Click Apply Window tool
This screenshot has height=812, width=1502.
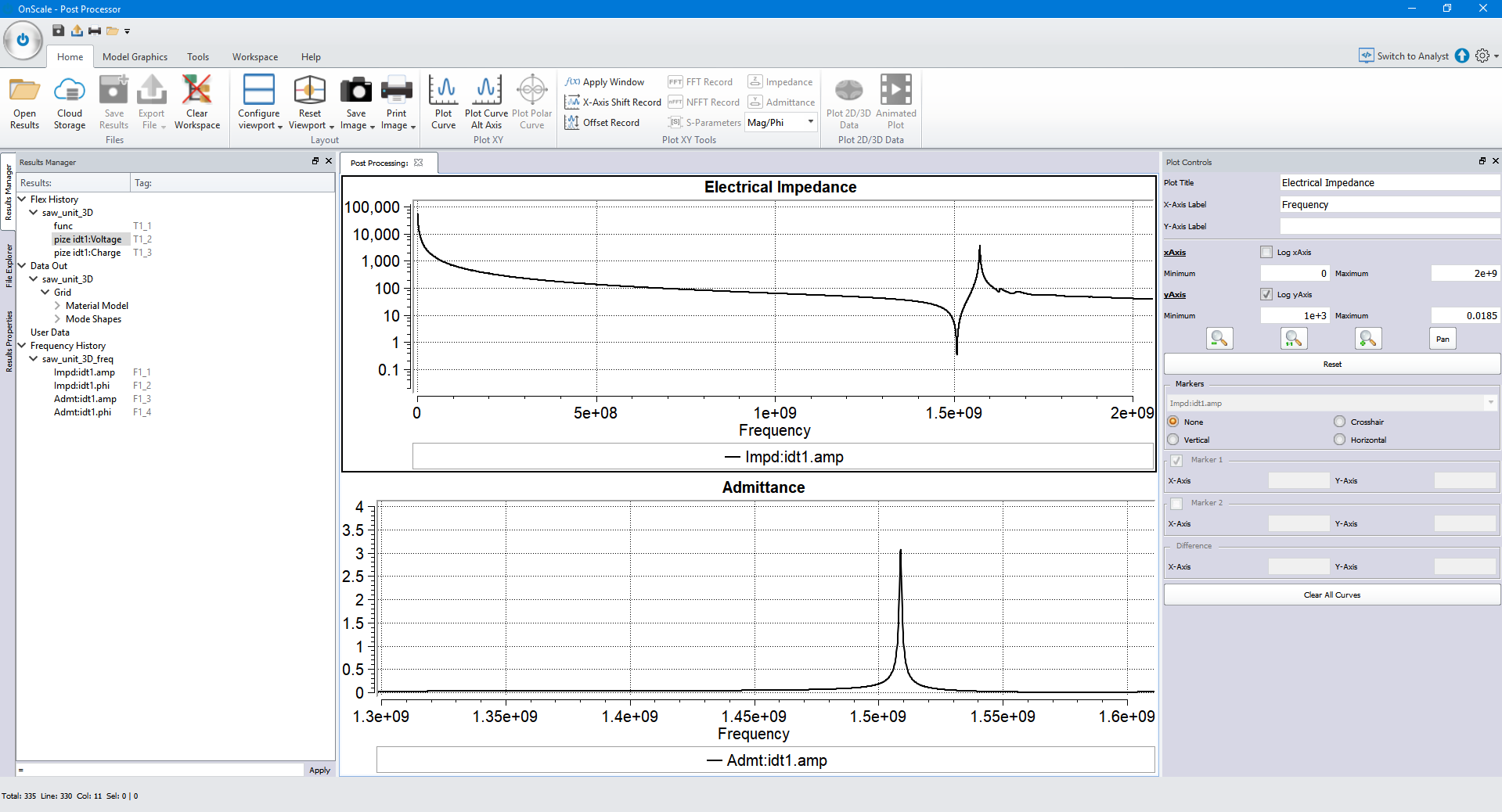[x=605, y=81]
